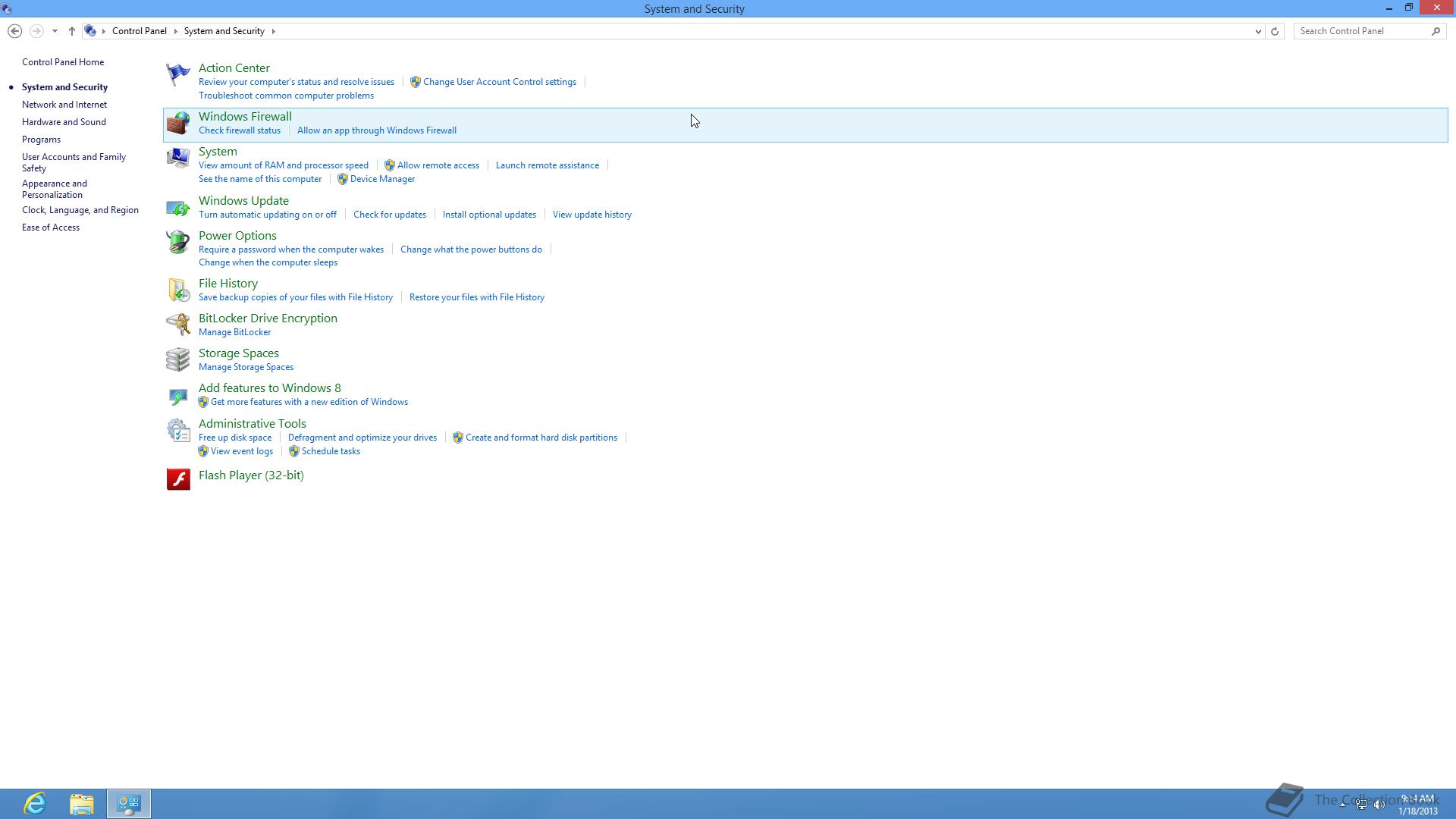The height and width of the screenshot is (819, 1456).
Task: Click Manage Storage Spaces link
Action: tap(246, 367)
